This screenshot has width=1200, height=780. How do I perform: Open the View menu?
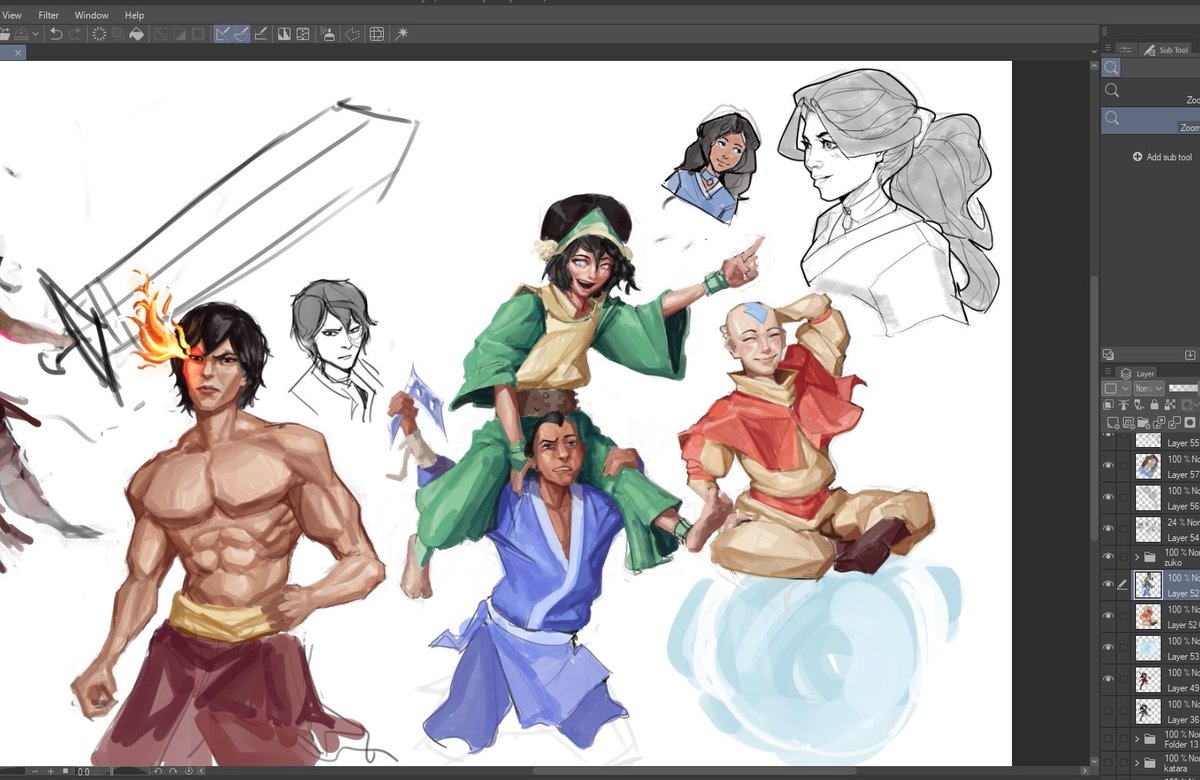(x=12, y=15)
